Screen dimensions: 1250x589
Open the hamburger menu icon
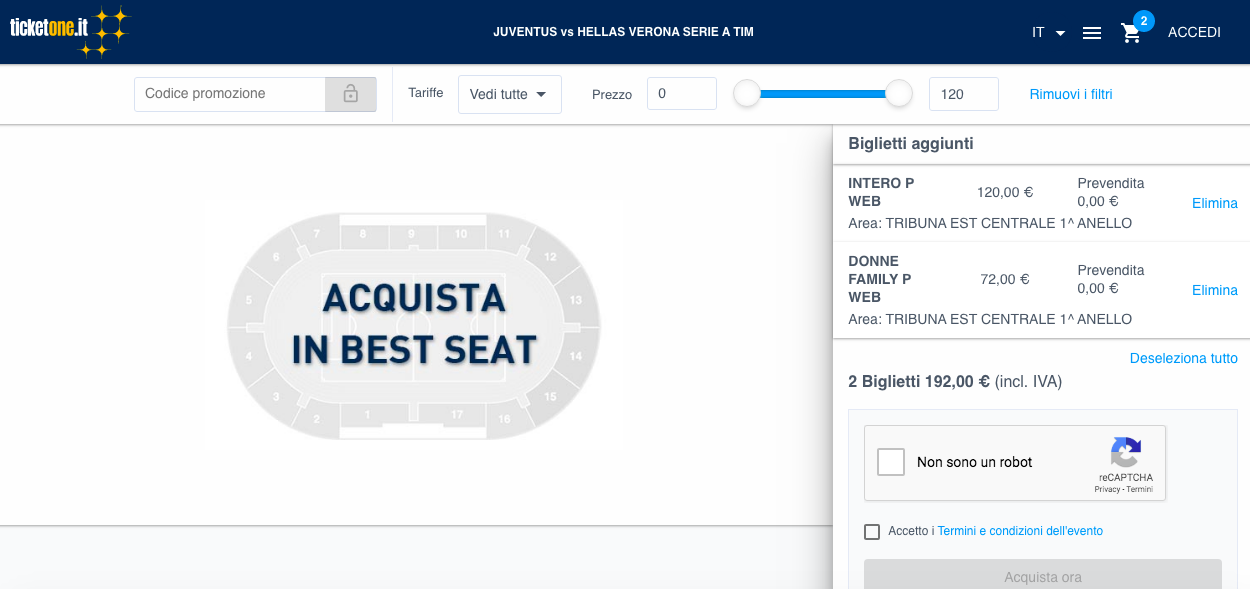pyautogui.click(x=1092, y=33)
